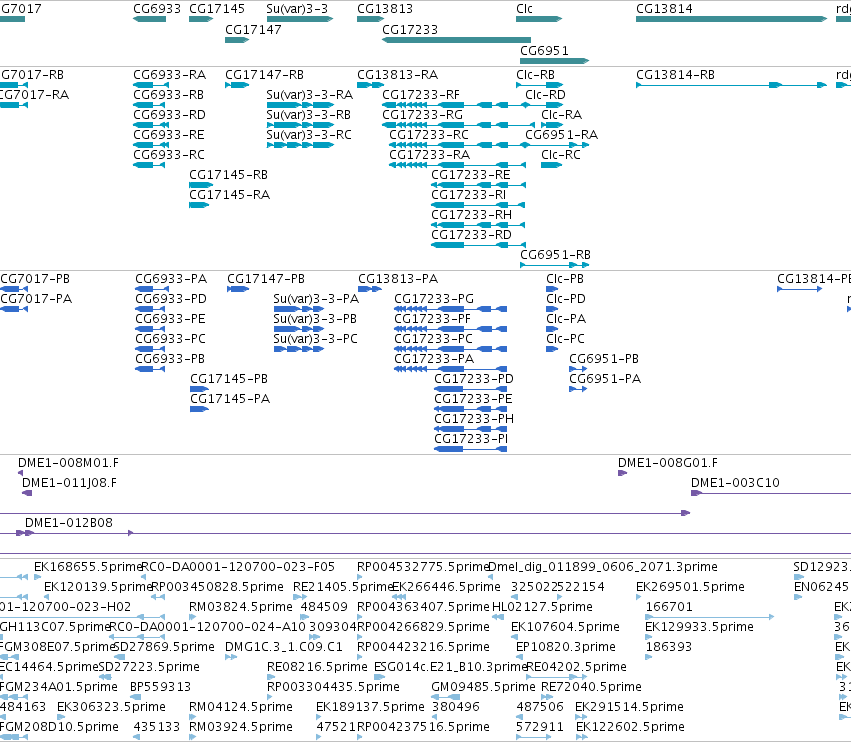Click the long teal bar under CG13814

point(731,19)
